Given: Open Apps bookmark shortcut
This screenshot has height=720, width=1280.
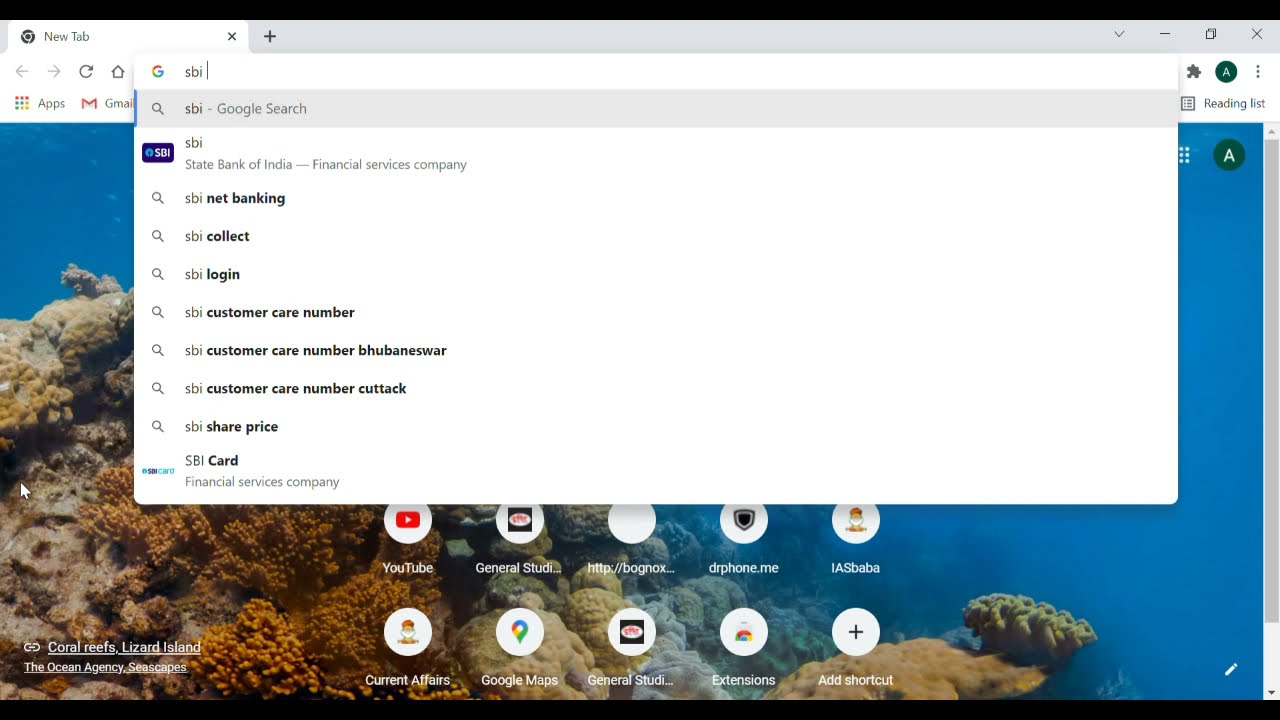Looking at the screenshot, I should pyautogui.click(x=40, y=103).
